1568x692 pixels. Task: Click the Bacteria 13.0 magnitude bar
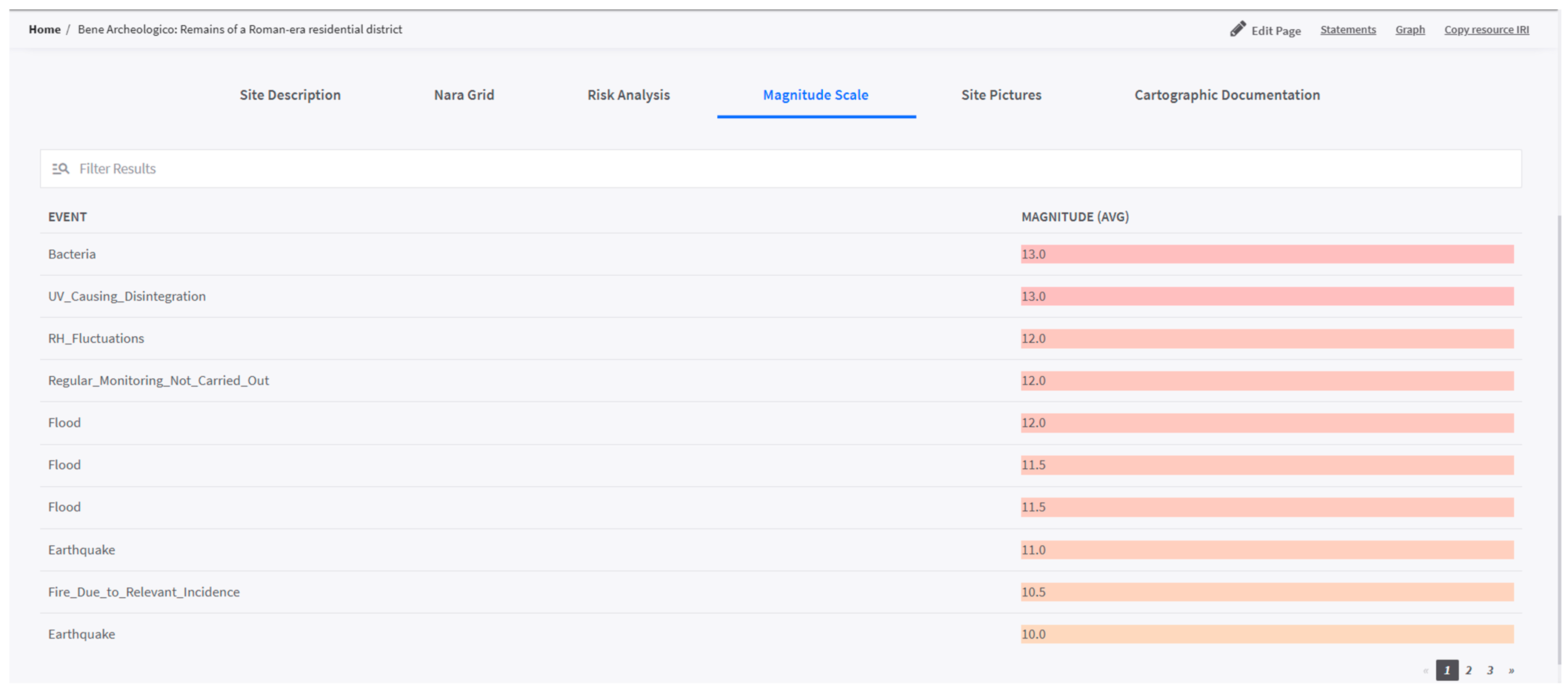tap(1267, 254)
